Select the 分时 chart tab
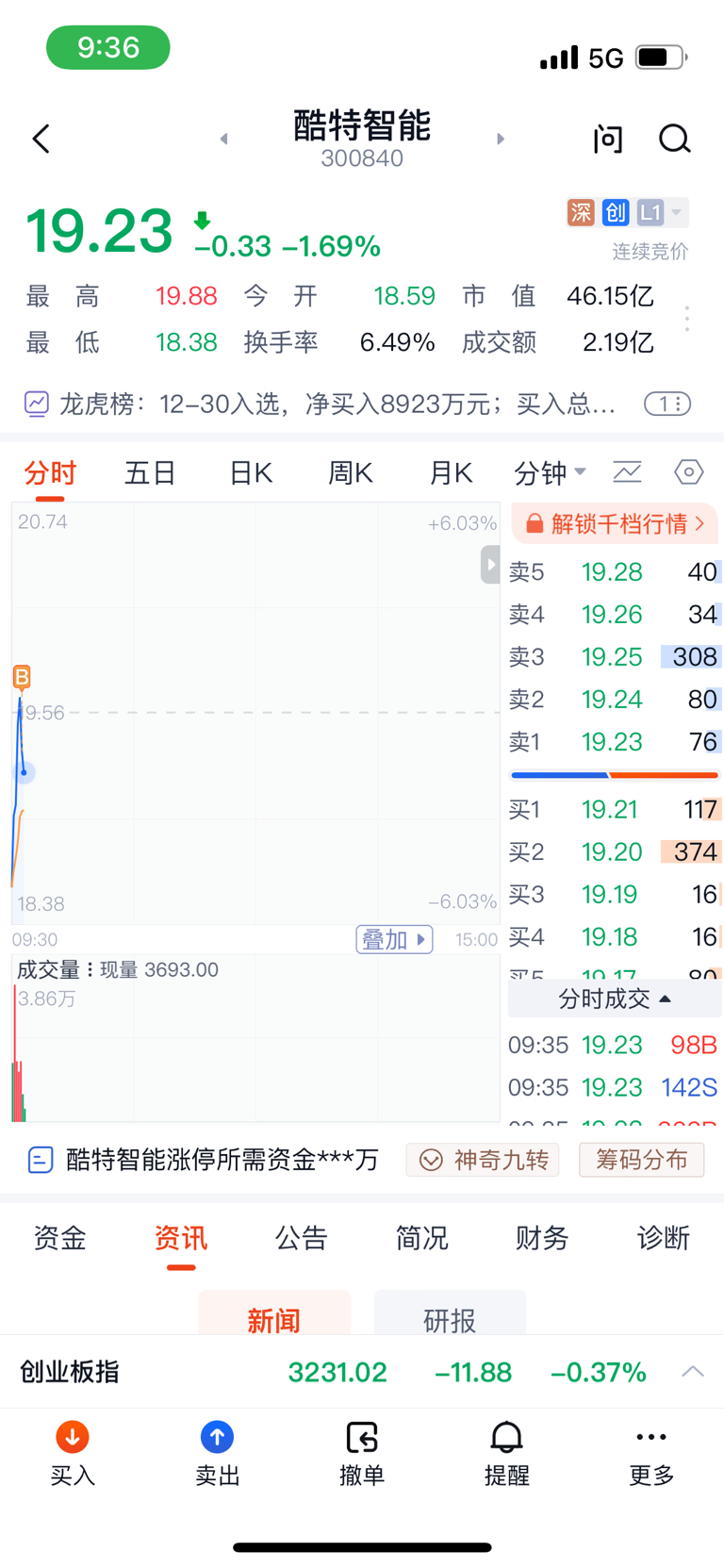The width and height of the screenshot is (724, 1568). coord(50,472)
